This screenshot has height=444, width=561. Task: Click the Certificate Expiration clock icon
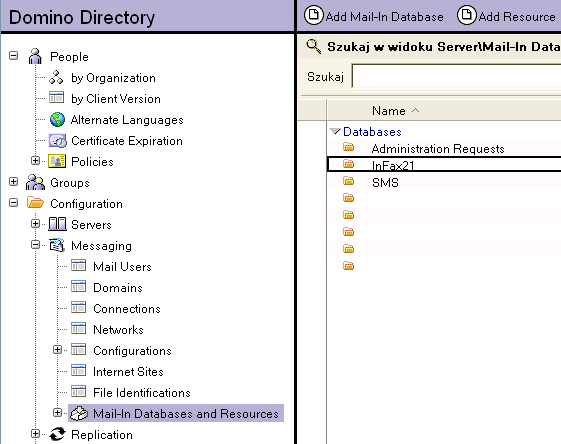coord(58,141)
